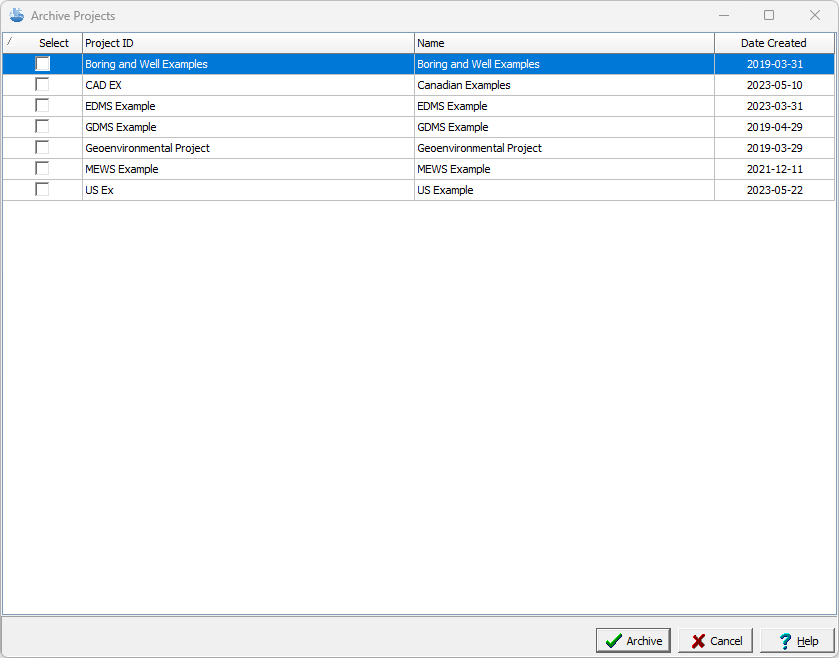Select the EDMS Example checkbox
The width and height of the screenshot is (839, 658).
pyautogui.click(x=42, y=106)
